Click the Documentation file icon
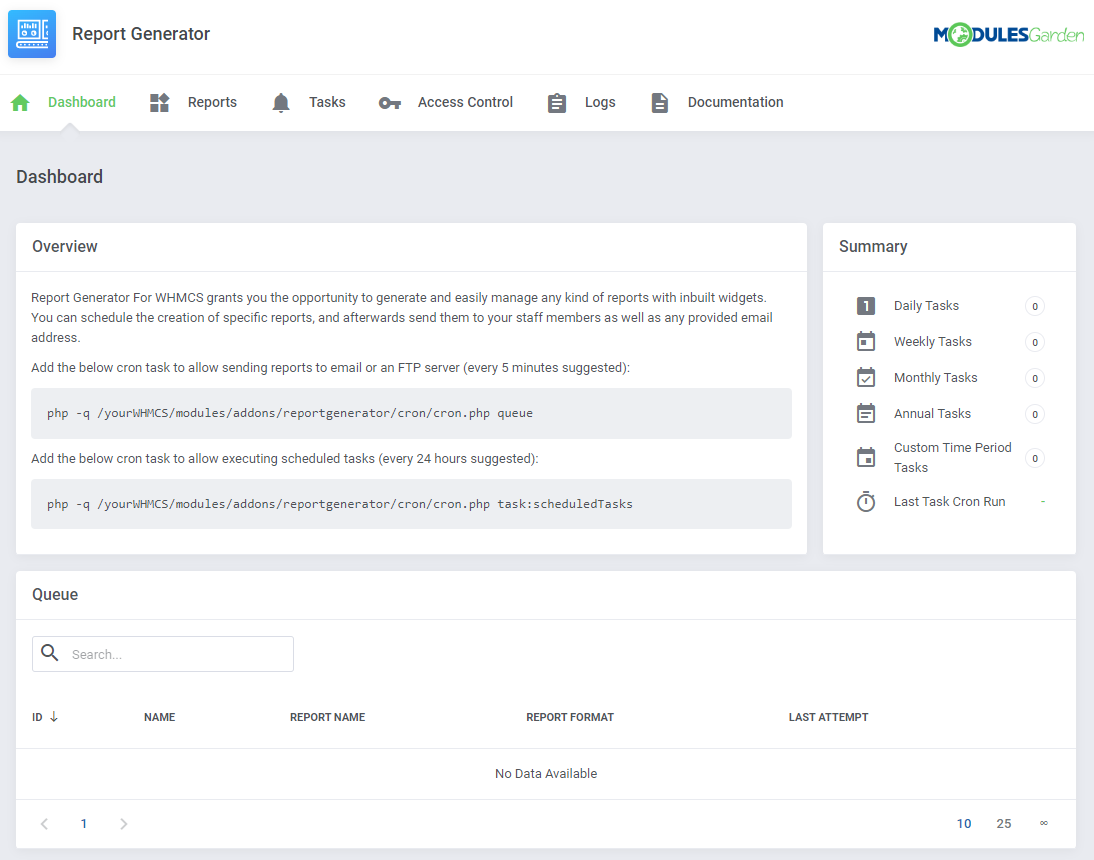 click(x=659, y=103)
